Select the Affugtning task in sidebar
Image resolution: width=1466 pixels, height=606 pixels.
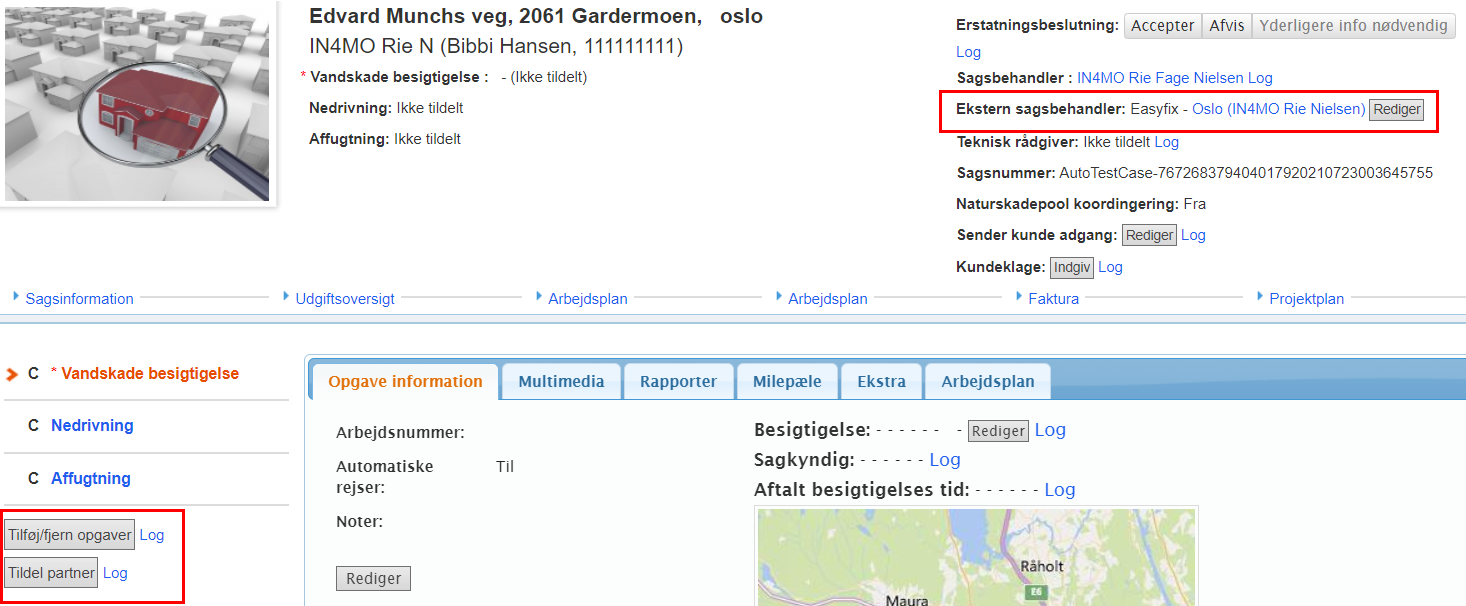point(91,479)
